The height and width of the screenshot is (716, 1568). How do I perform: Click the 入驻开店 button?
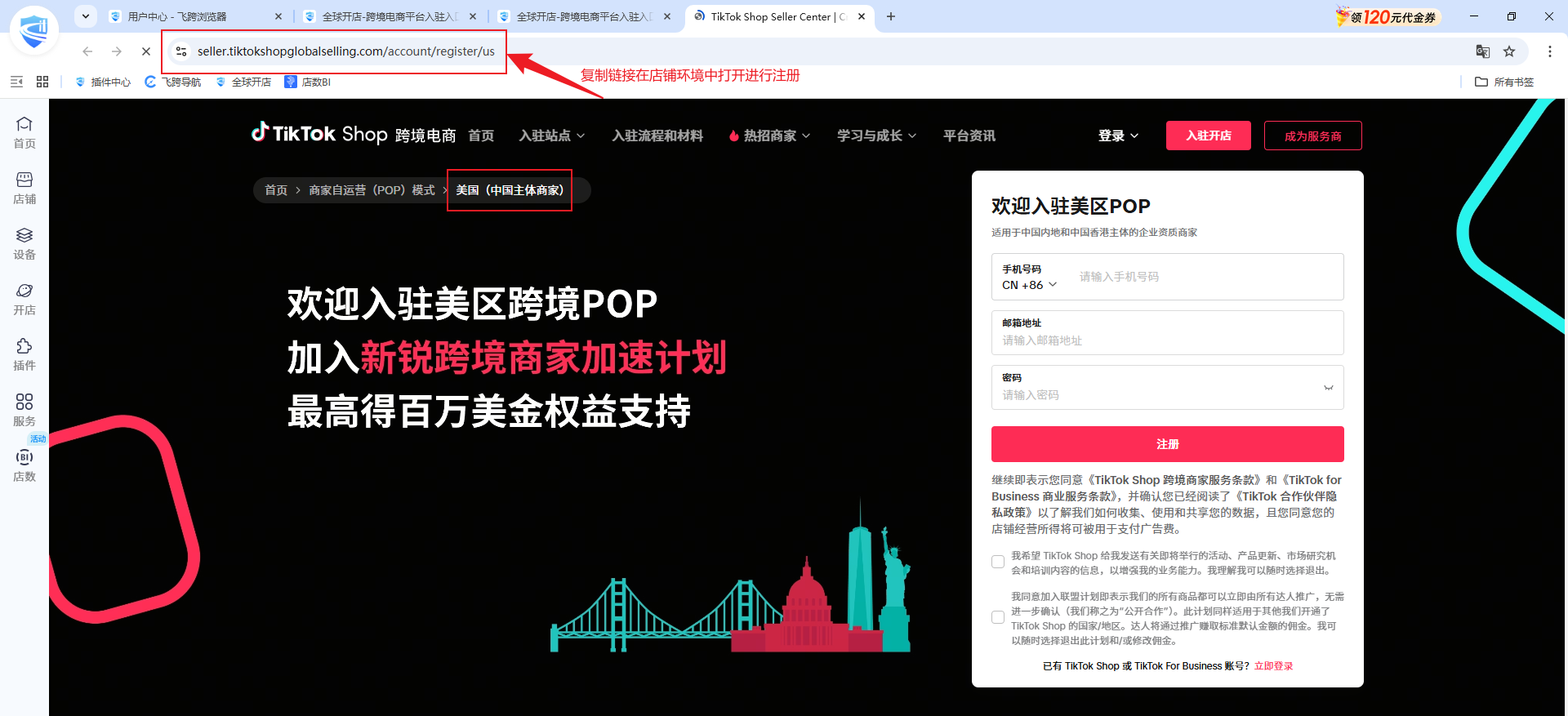click(1208, 136)
